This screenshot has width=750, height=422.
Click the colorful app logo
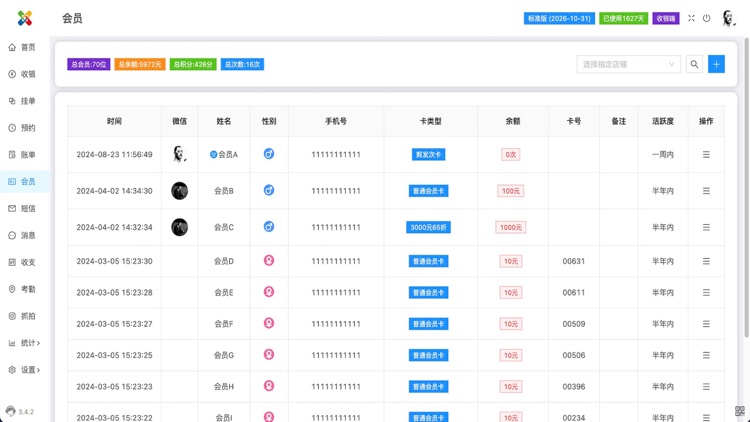pos(25,18)
